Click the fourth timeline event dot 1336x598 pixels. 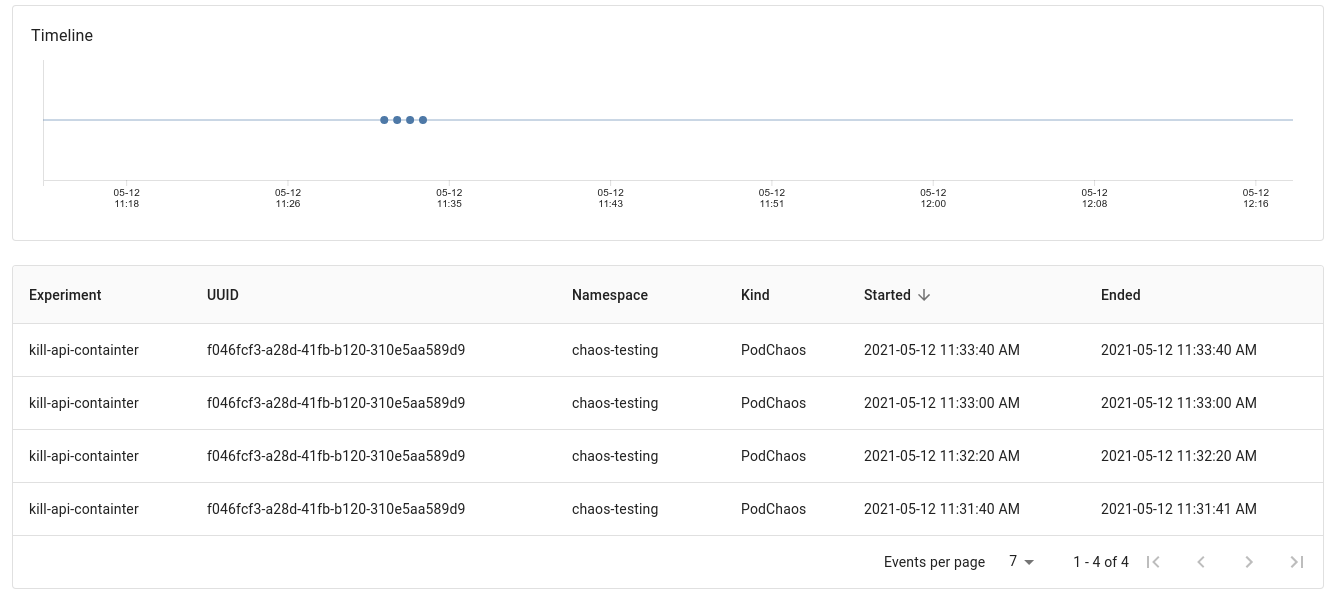tap(423, 120)
